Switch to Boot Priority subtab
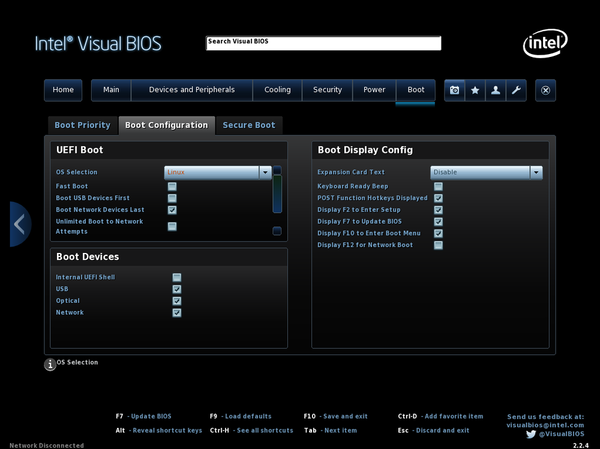Screen dimensions: 600x449 point(83,126)
